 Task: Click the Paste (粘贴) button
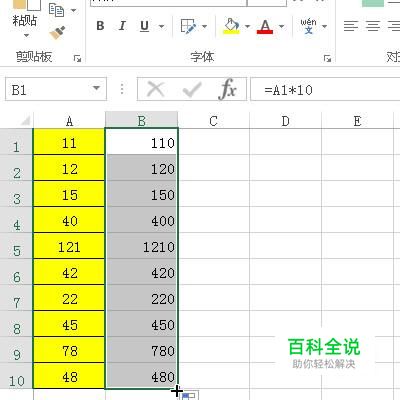coord(24,14)
